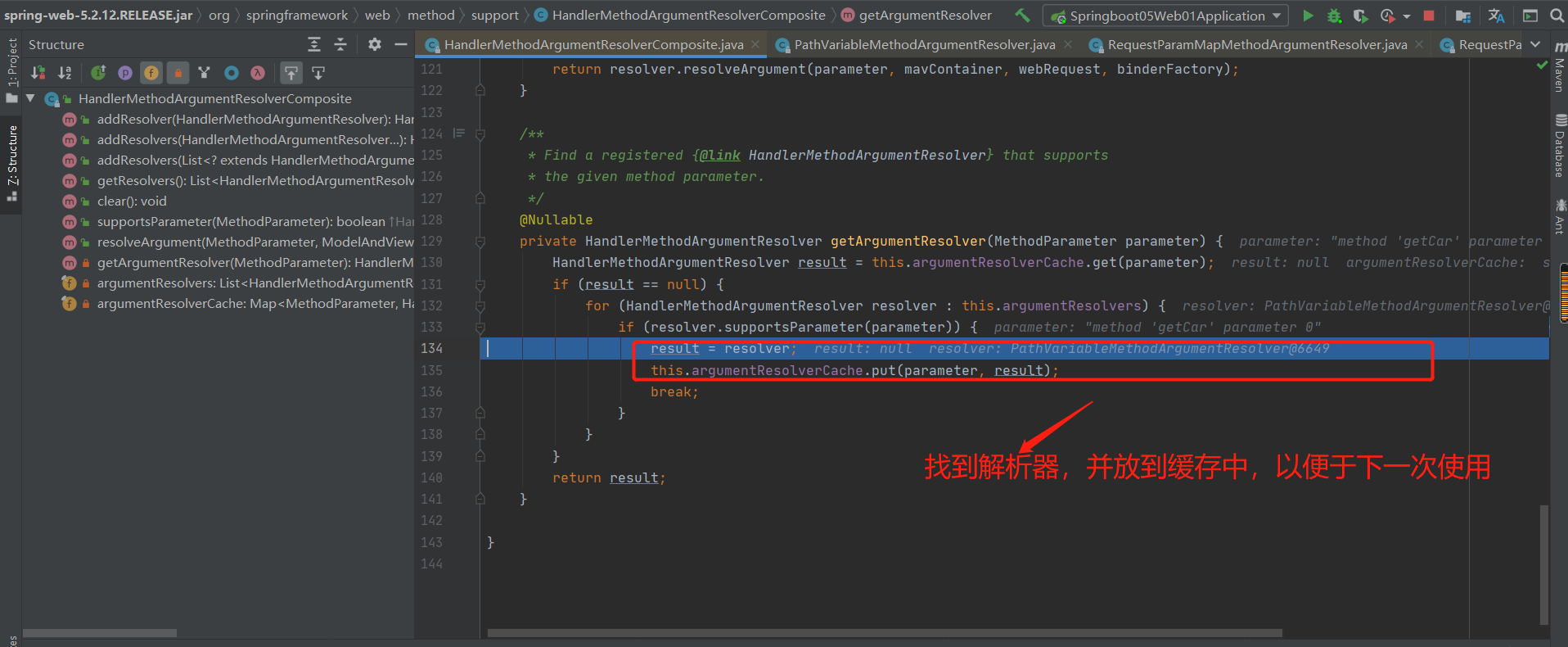This screenshot has width=1568, height=647.
Task: Switch to the RequestParamMapMethodArgumentResolver.java tab
Action: click(1257, 44)
